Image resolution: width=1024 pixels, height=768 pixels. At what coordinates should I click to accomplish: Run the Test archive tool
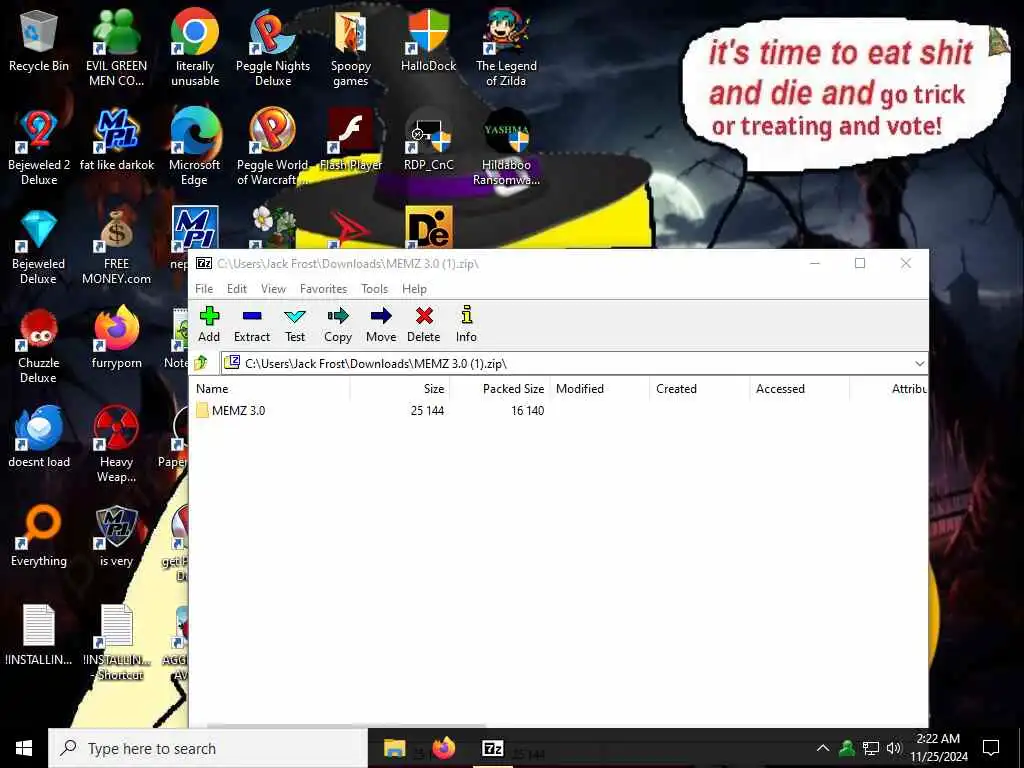tap(295, 324)
